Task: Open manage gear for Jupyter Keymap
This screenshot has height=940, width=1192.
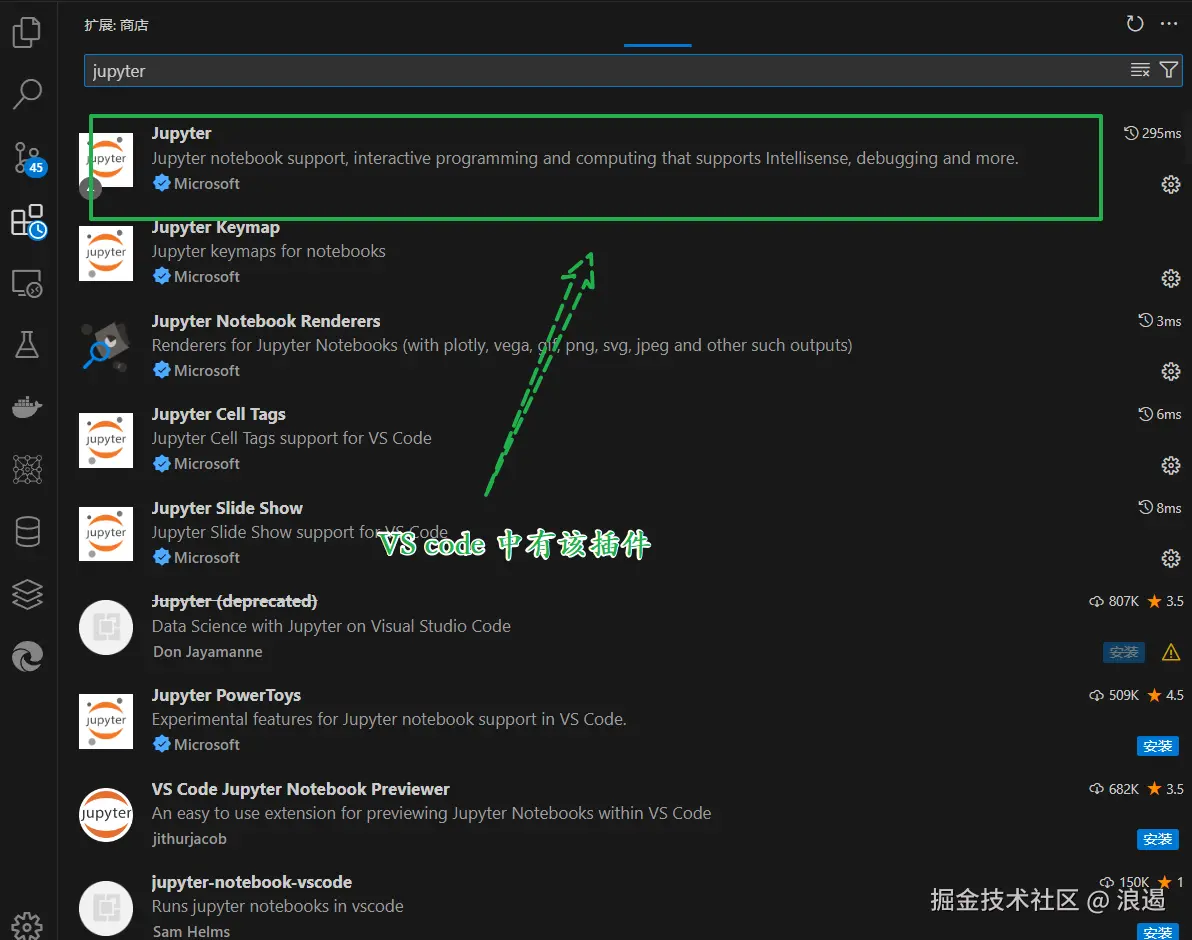Action: (1171, 278)
